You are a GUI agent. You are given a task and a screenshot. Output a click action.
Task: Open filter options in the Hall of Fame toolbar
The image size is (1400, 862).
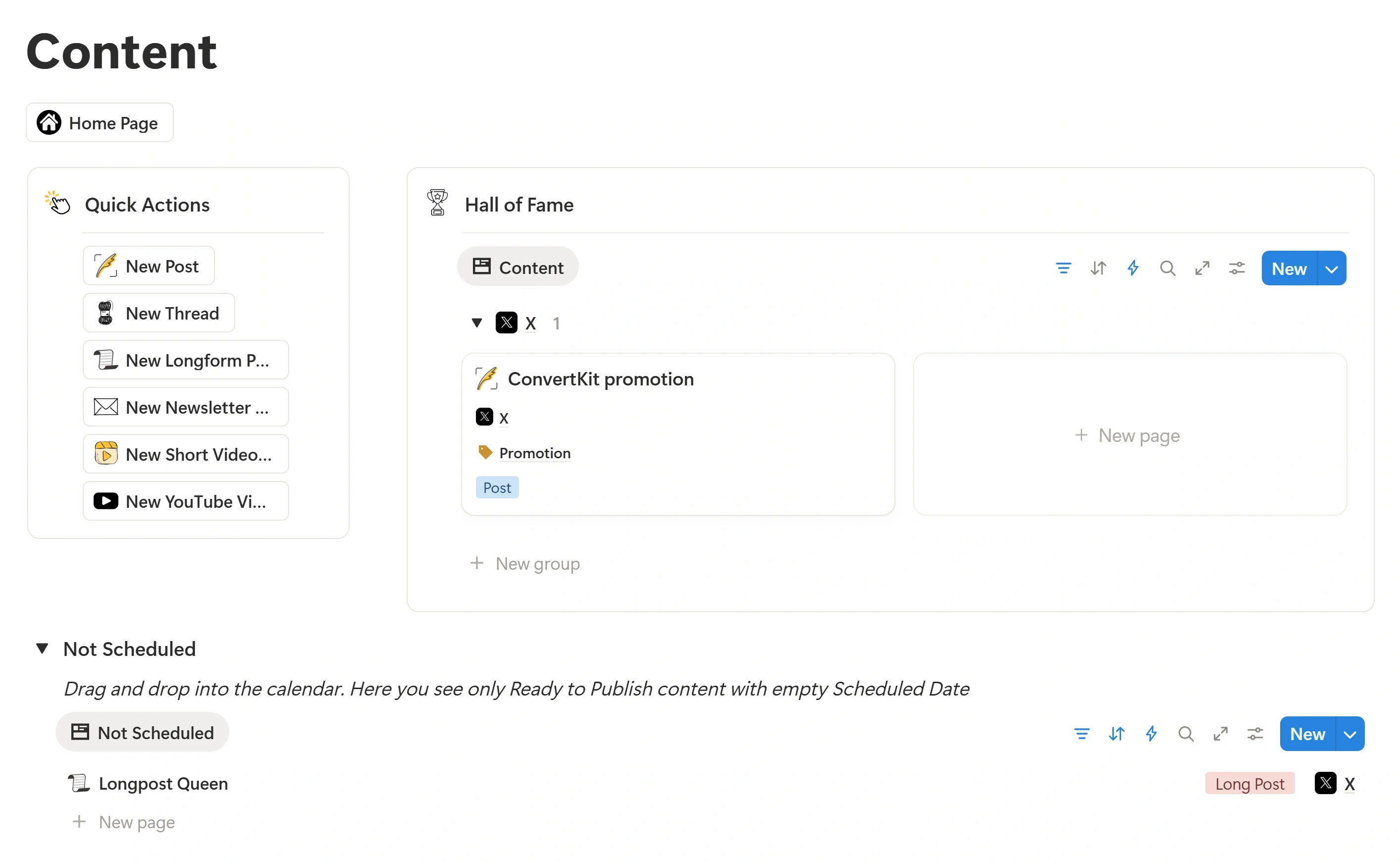(x=1062, y=268)
